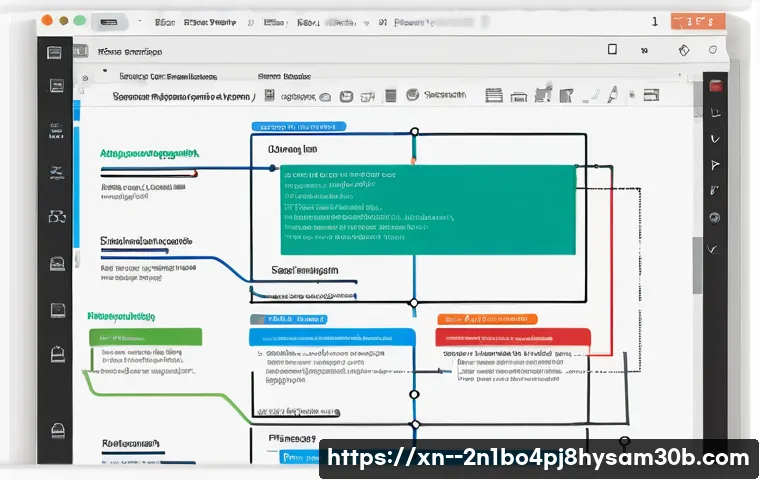This screenshot has height=480, width=760.
Task: Open the small dropdown arrow in title bar
Action: click(x=138, y=21)
